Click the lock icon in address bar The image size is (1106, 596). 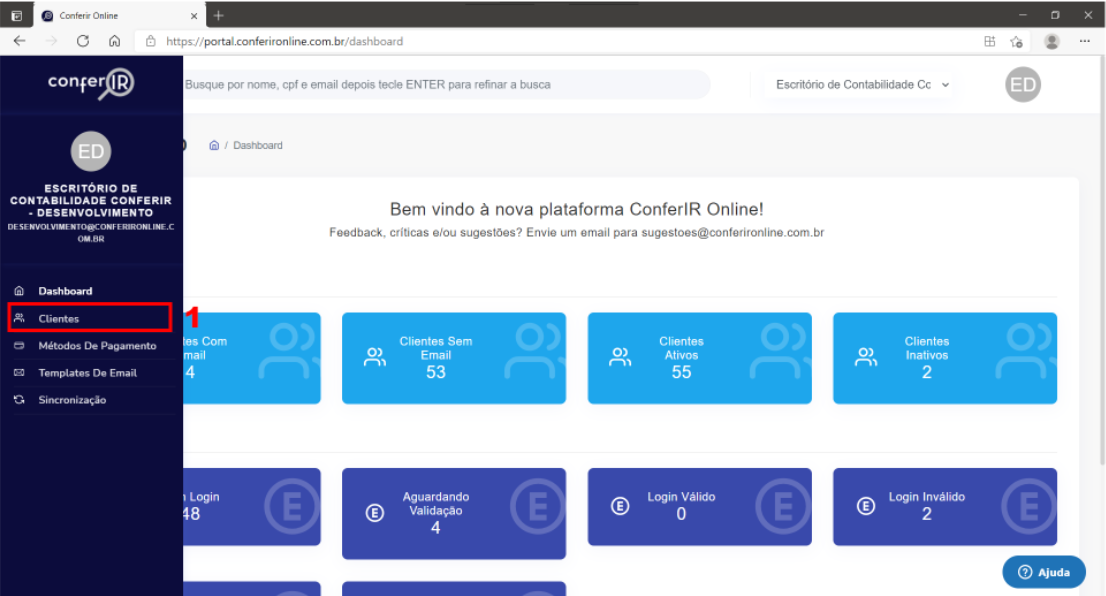(150, 41)
